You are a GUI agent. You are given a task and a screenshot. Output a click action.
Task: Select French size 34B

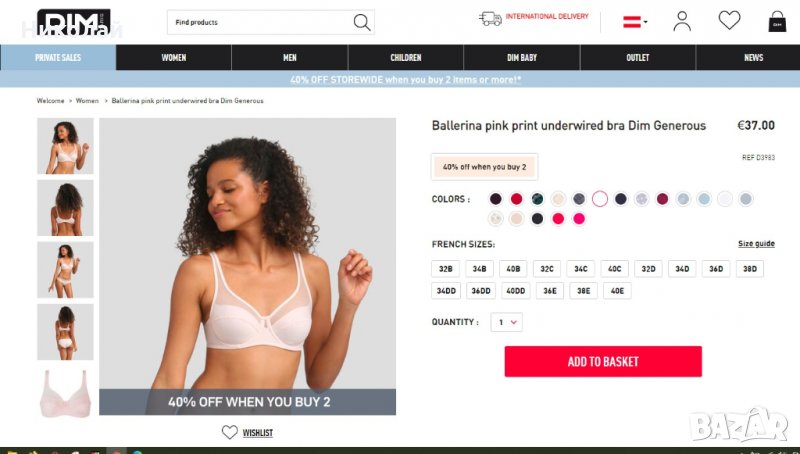point(479,269)
